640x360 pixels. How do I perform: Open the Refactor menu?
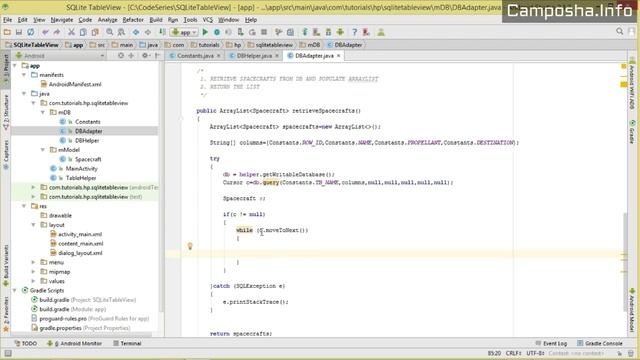coord(133,20)
